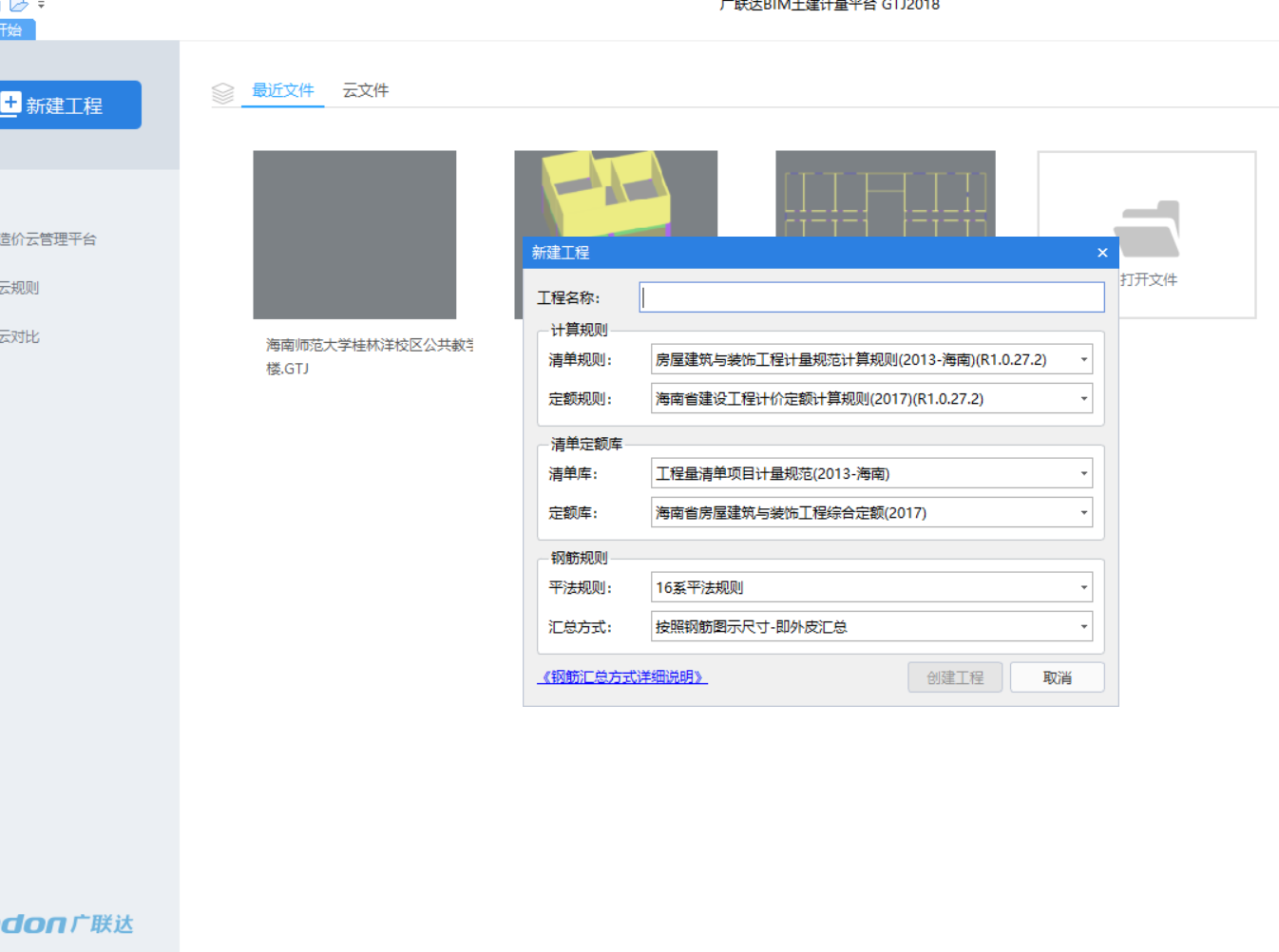1279x952 pixels.
Task: Click the 取消 button
Action: point(1057,677)
